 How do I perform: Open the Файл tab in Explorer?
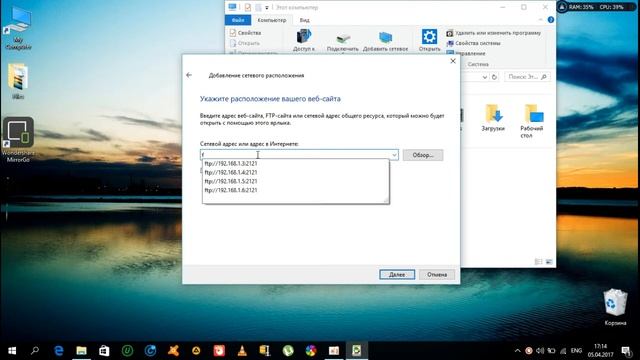tap(238, 20)
